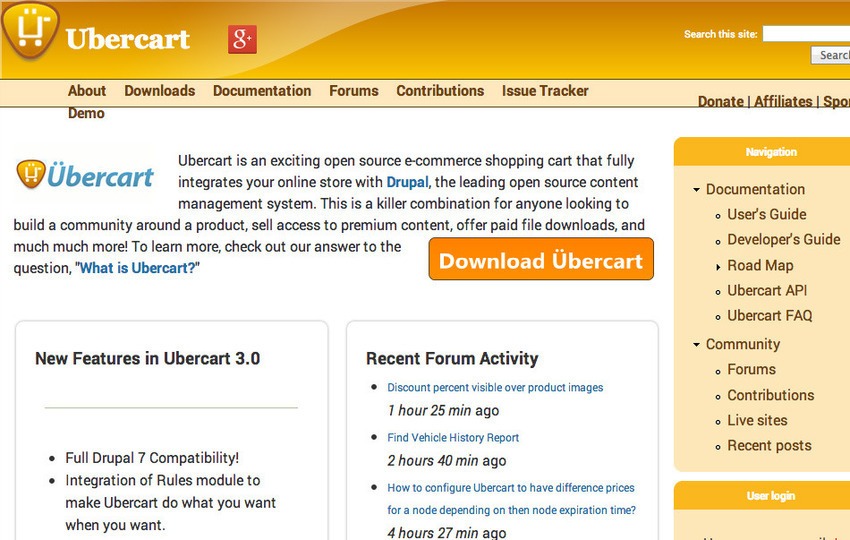Open Road Map in sidebar
This screenshot has width=850, height=540.
point(760,266)
